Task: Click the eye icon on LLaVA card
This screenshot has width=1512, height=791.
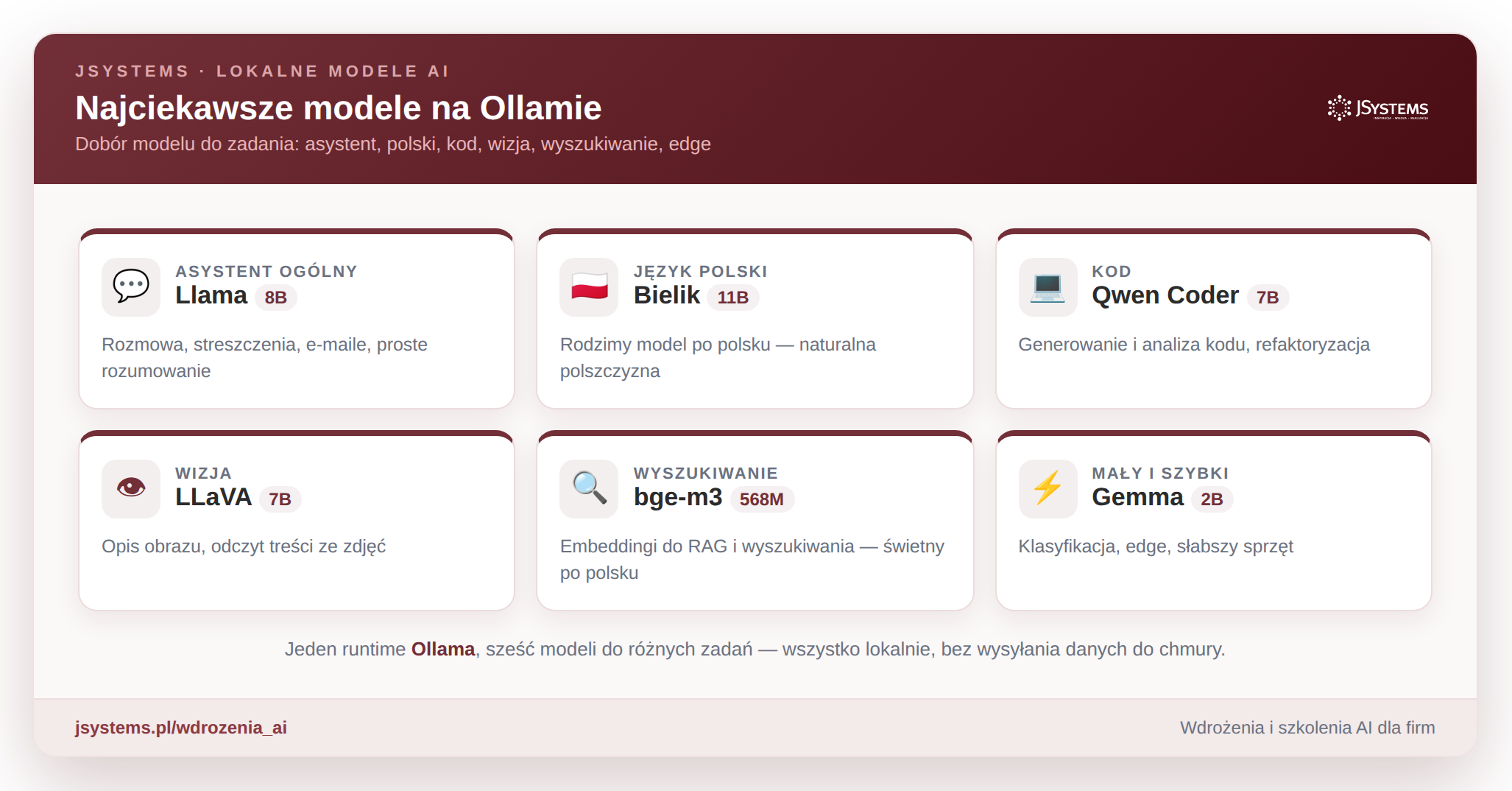Action: click(131, 488)
